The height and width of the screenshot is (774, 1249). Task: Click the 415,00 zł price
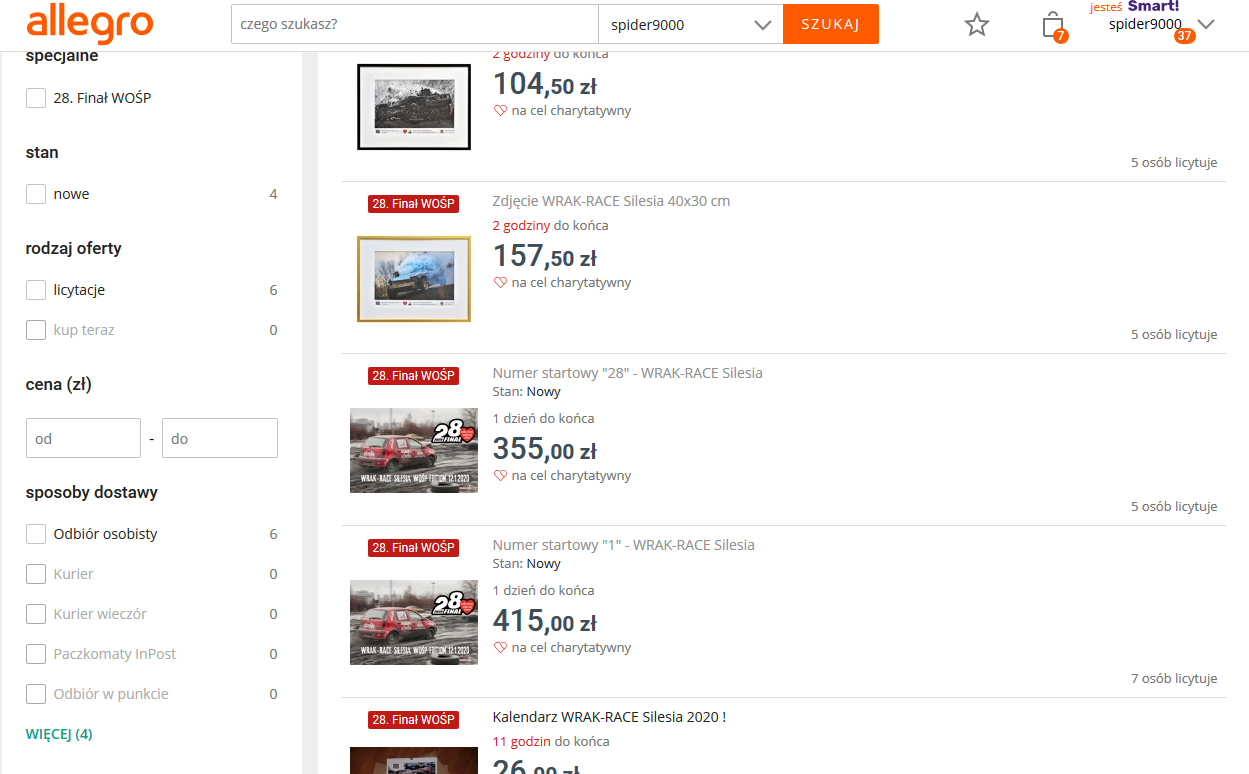coord(545,621)
